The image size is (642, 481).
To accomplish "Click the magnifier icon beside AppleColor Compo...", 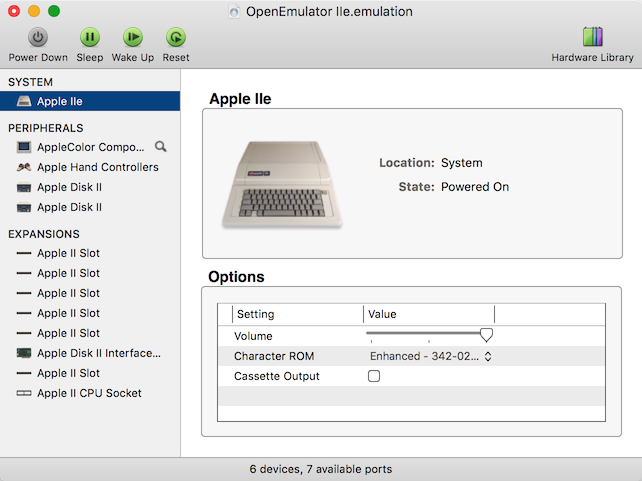I will tap(160, 147).
